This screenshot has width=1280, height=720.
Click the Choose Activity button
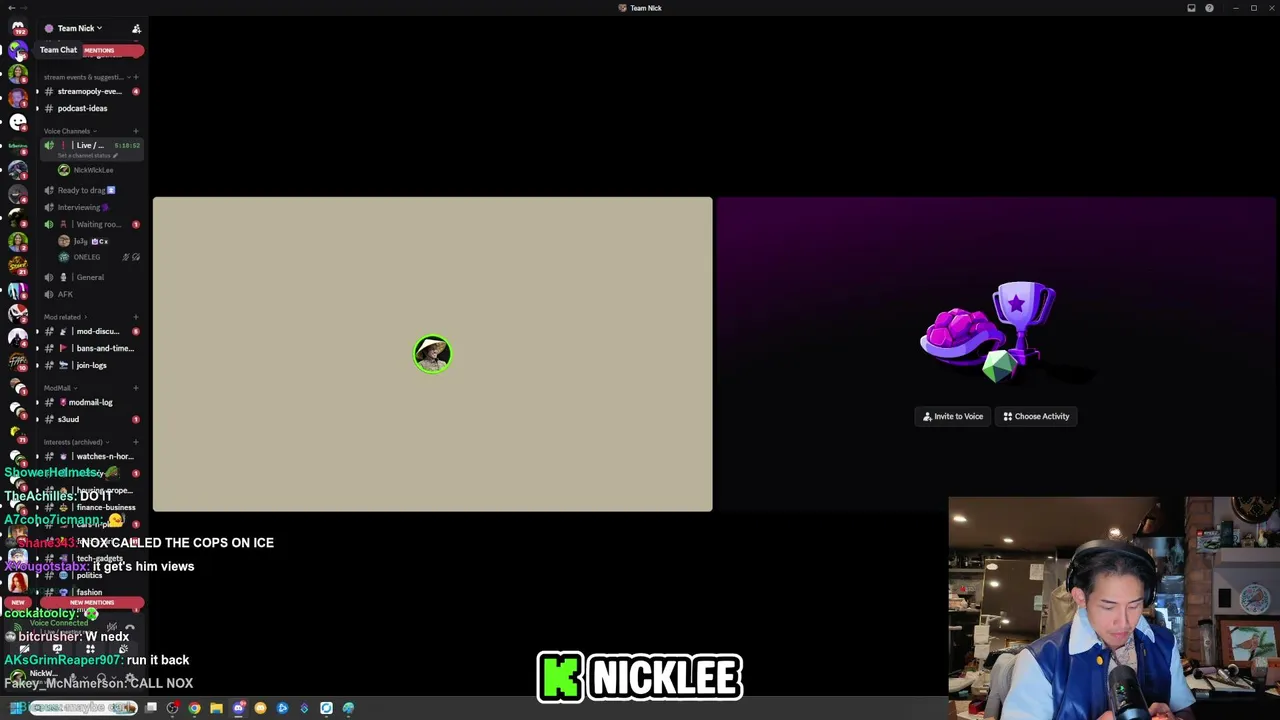tap(1036, 417)
